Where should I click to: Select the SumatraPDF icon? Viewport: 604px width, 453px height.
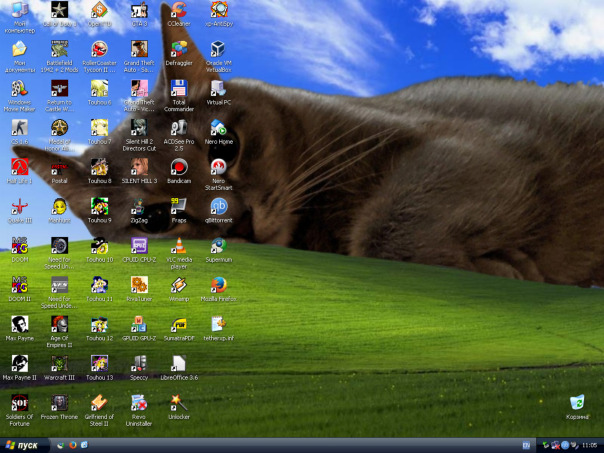(179, 325)
